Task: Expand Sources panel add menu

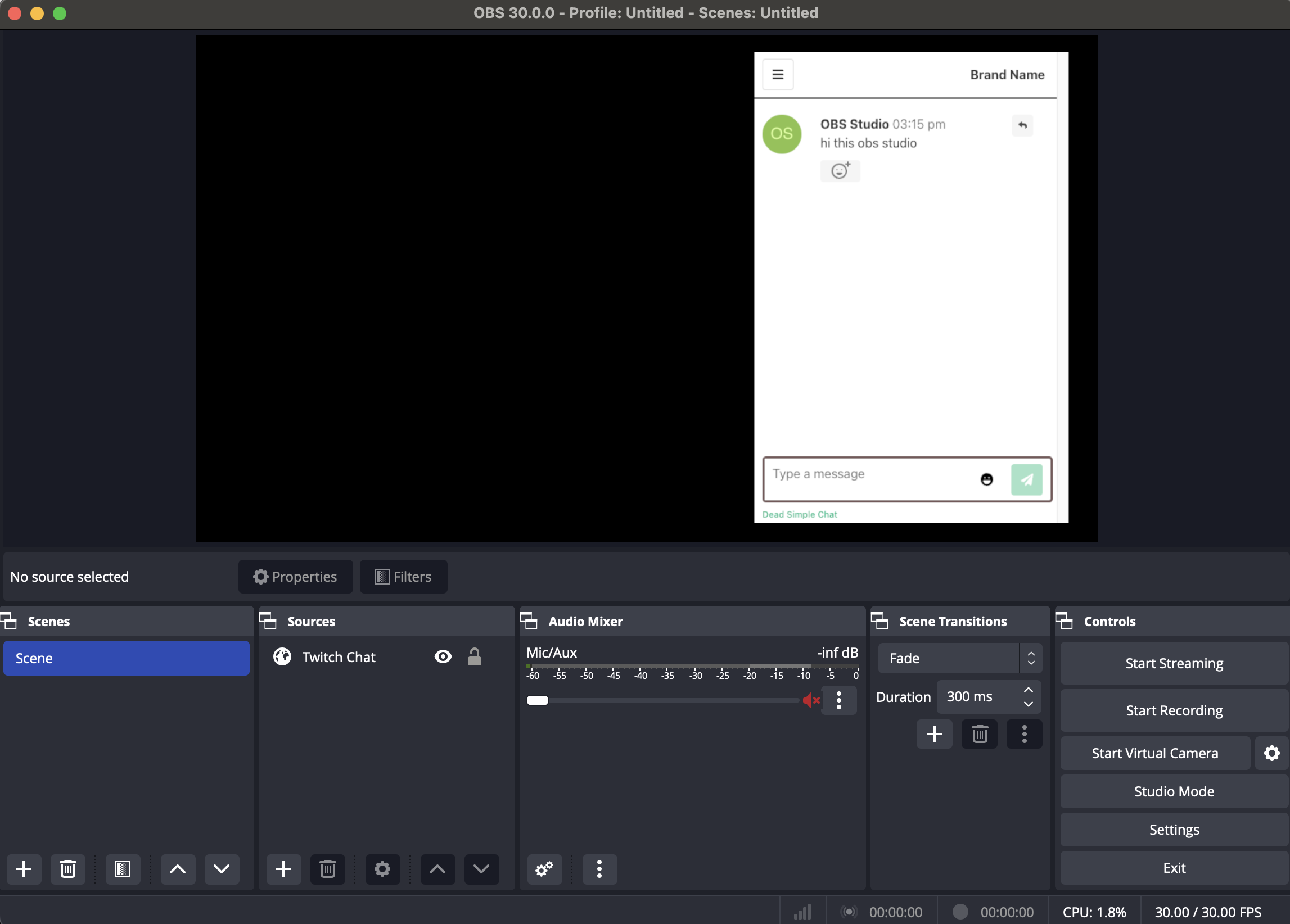Action: pos(284,869)
